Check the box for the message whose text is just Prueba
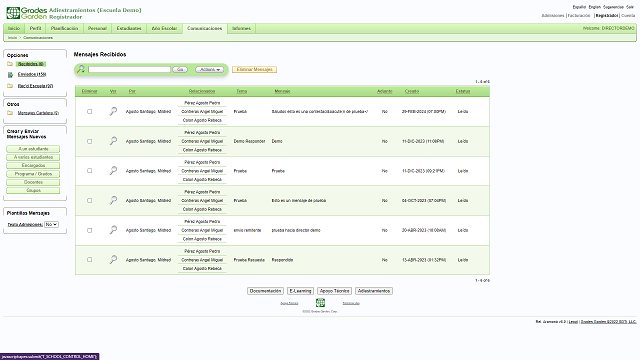Viewport: 640px width, 360px height. [89, 171]
